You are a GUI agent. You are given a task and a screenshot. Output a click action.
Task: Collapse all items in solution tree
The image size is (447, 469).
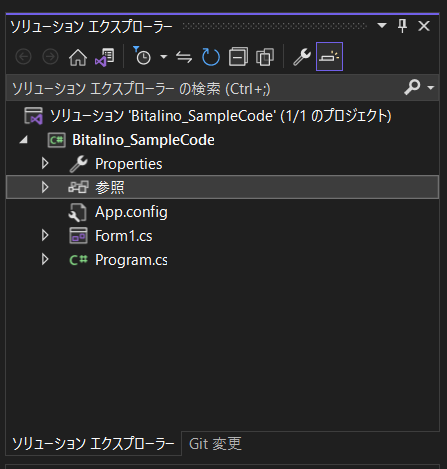(x=238, y=57)
